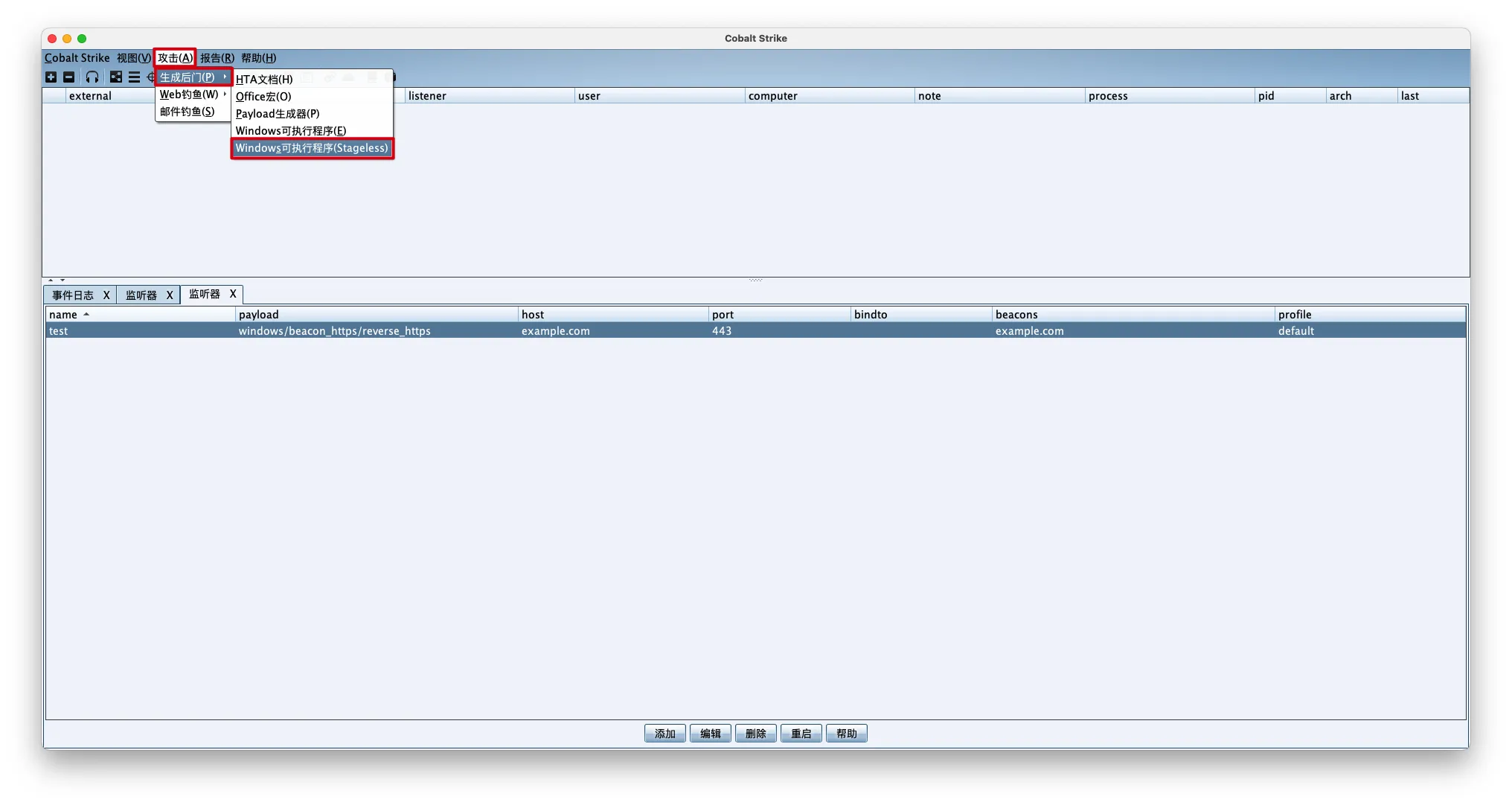Choose Windows可执行程序(E) menu item
The height and width of the screenshot is (805, 1512).
(x=313, y=131)
